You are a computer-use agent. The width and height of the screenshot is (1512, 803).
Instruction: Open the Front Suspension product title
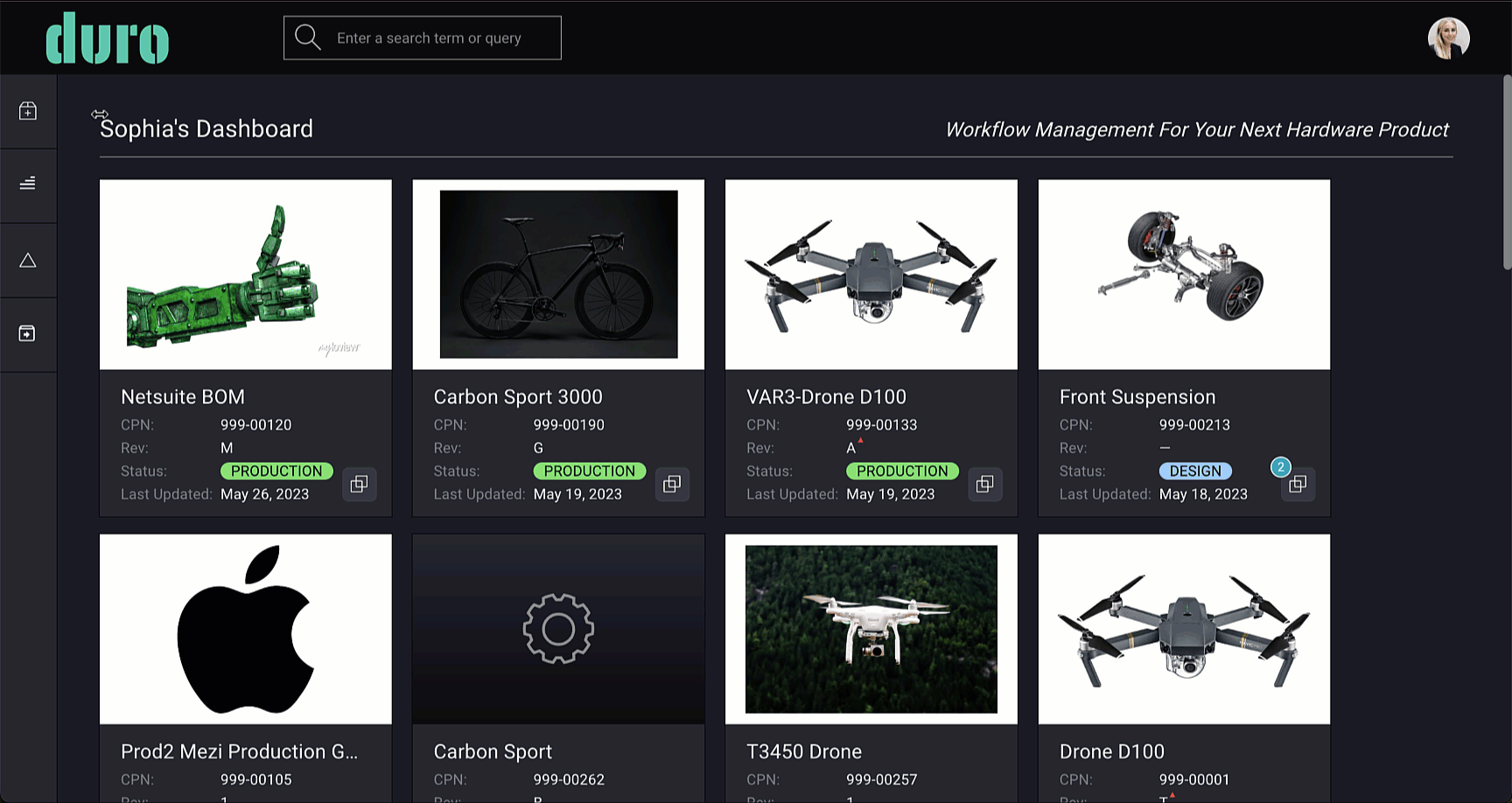click(1137, 397)
